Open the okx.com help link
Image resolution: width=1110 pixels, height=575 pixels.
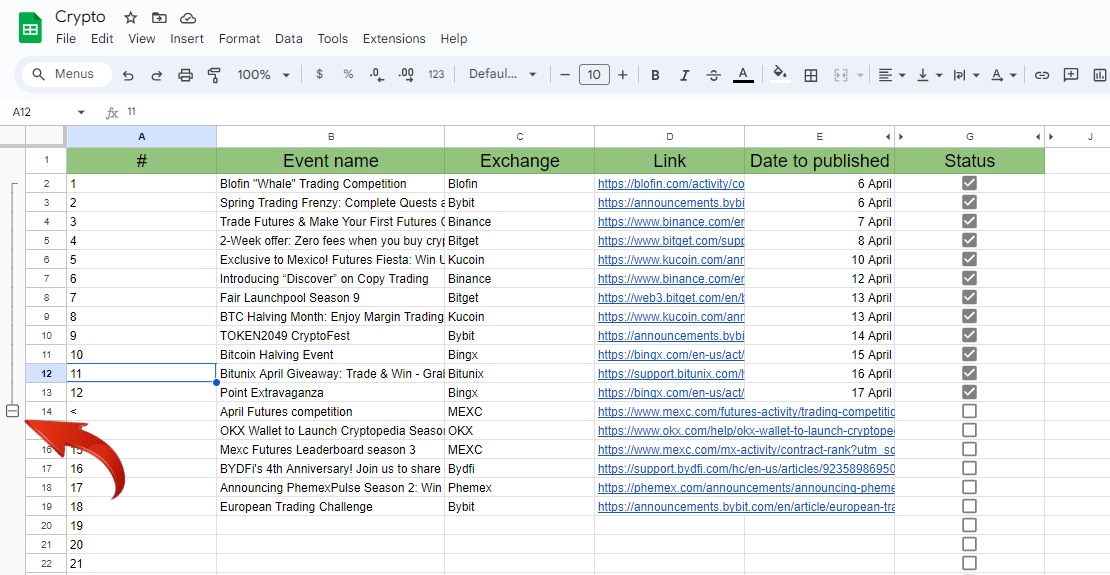click(746, 431)
